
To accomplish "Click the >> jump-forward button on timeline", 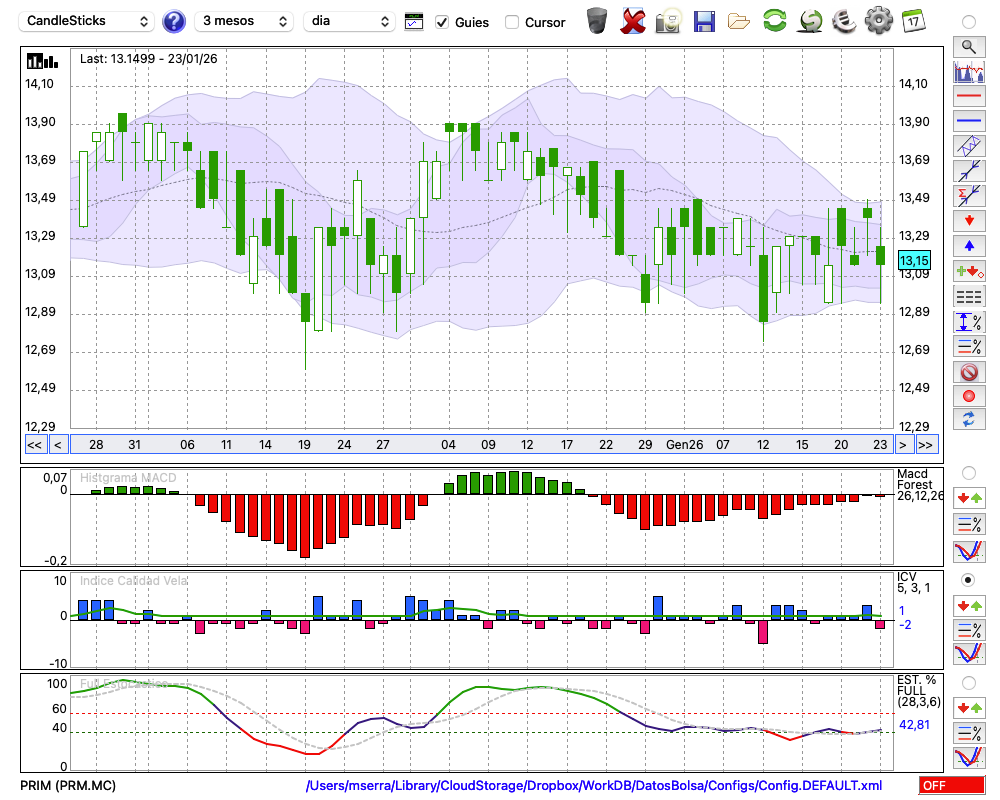I will [926, 445].
